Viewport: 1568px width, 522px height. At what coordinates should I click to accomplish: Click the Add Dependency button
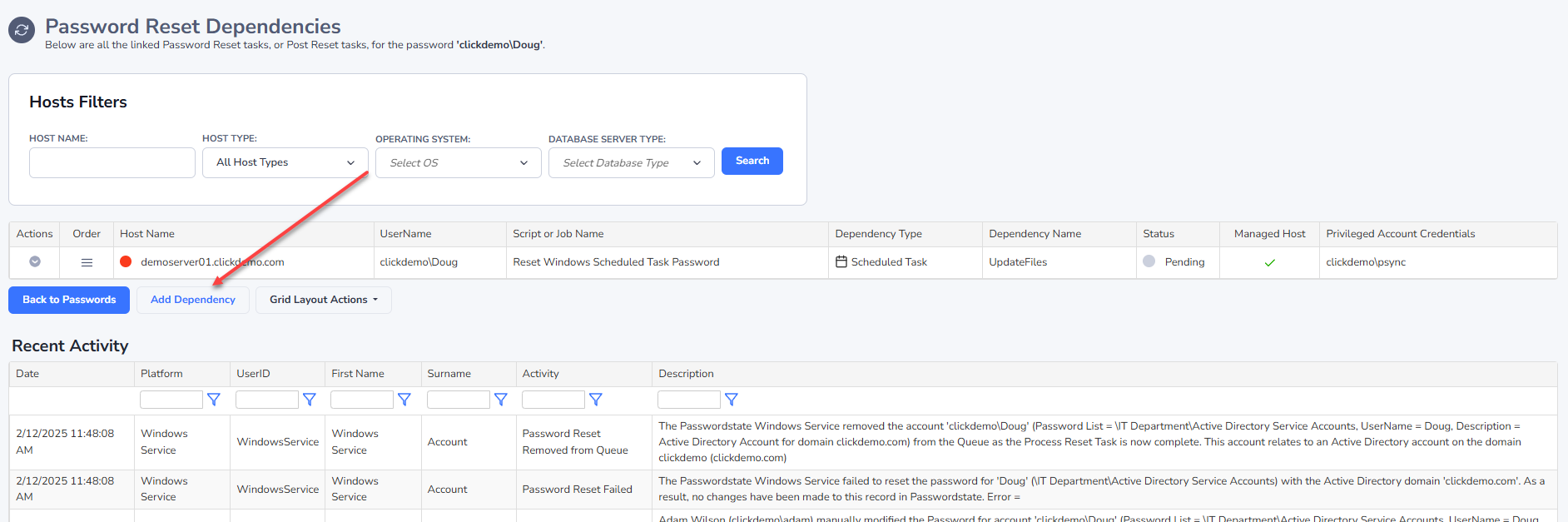pos(193,300)
